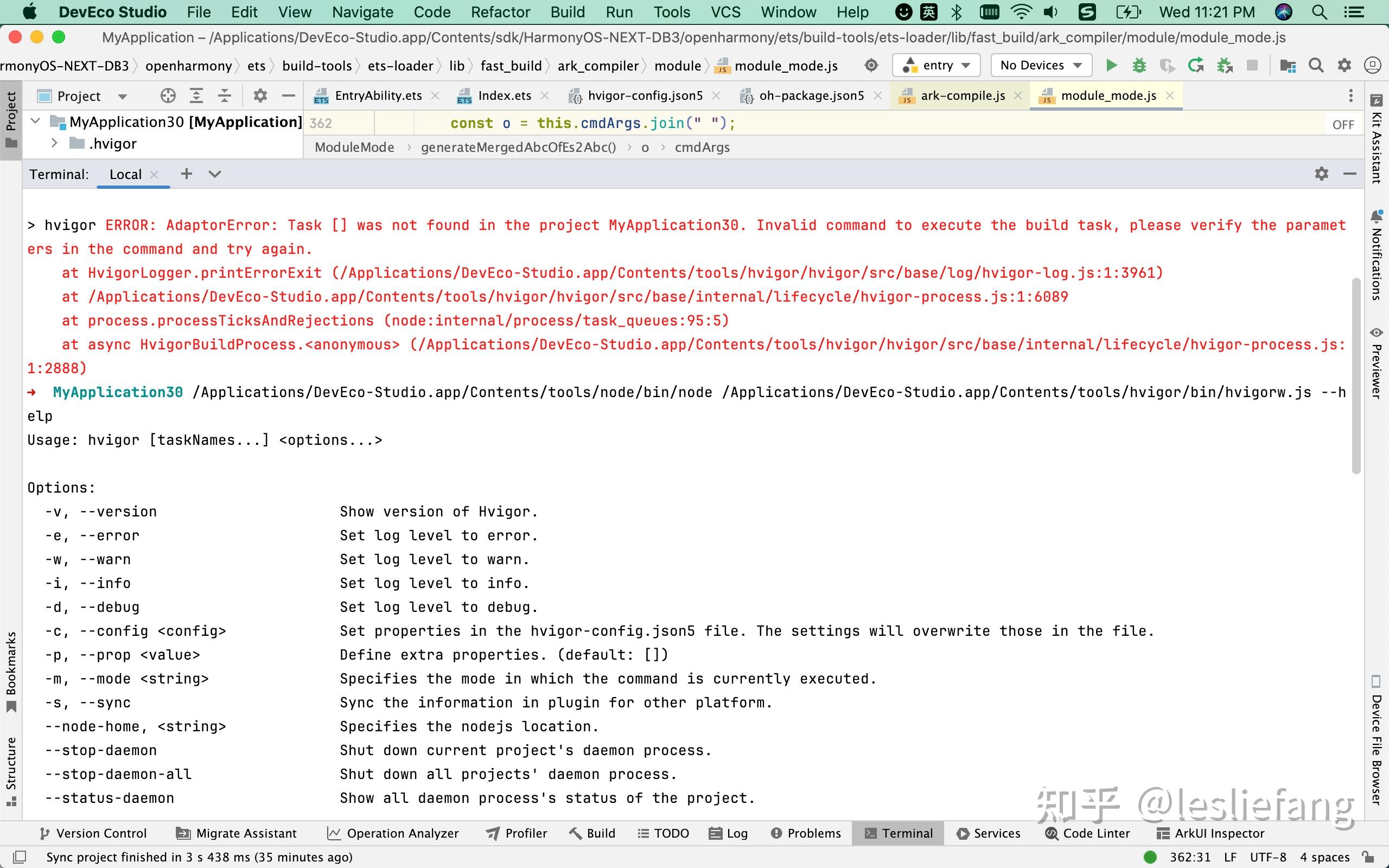The image size is (1389, 868).
Task: Open terminal settings gear icon
Action: click(x=1321, y=174)
